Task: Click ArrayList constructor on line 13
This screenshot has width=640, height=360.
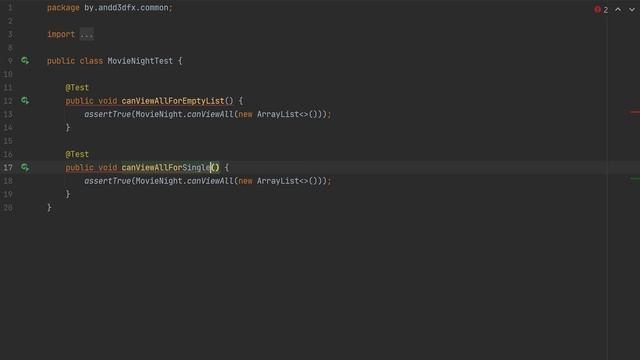Action: coord(278,114)
